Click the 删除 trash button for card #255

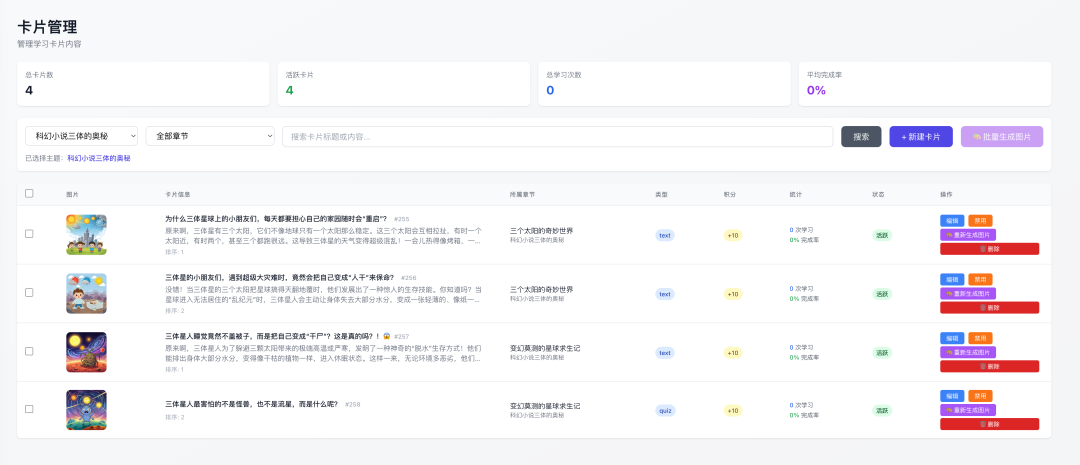pyautogui.click(x=989, y=249)
